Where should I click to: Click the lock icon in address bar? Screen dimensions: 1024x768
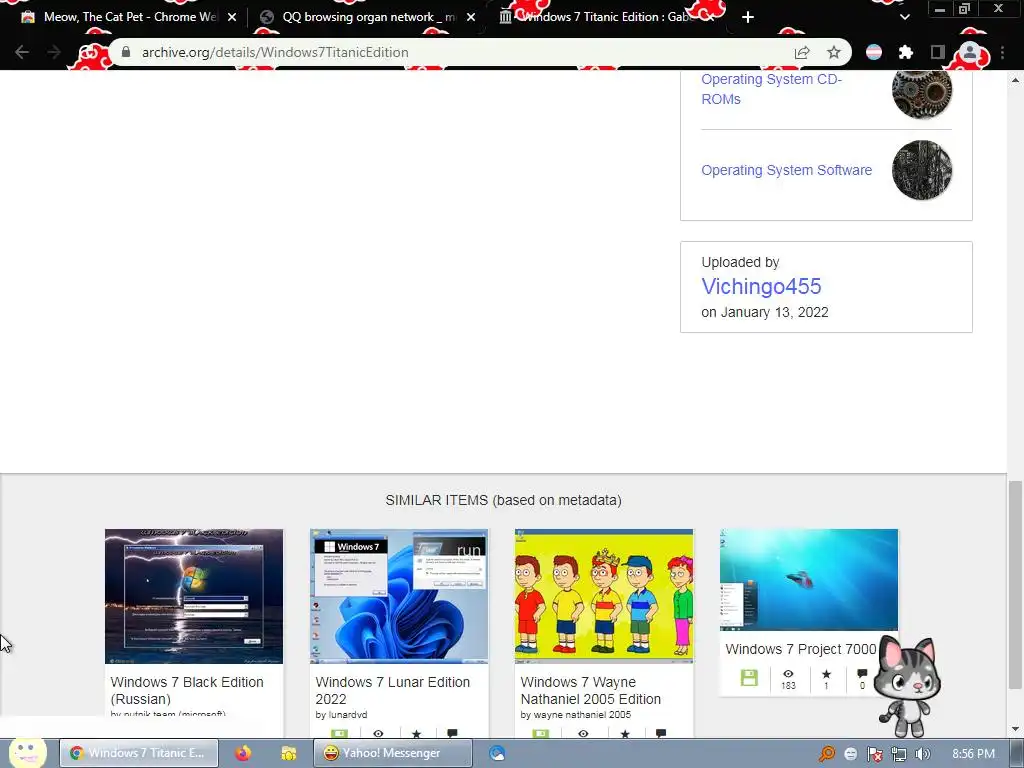pyautogui.click(x=126, y=52)
